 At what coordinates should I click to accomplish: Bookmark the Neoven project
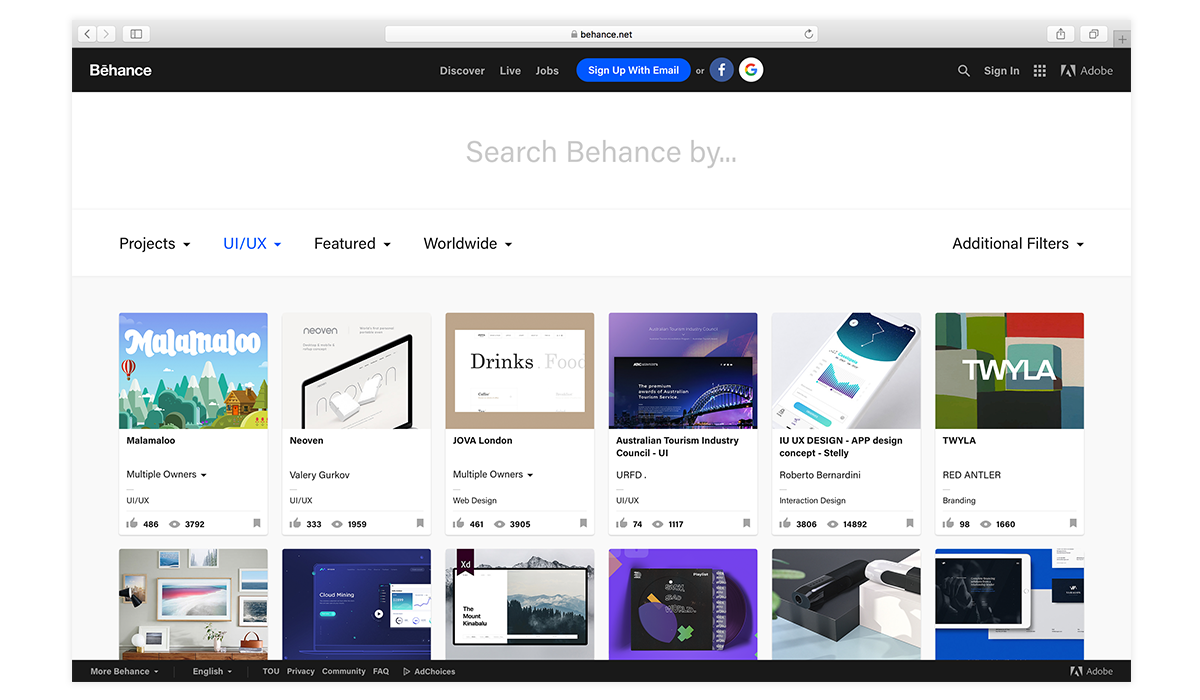coord(420,523)
